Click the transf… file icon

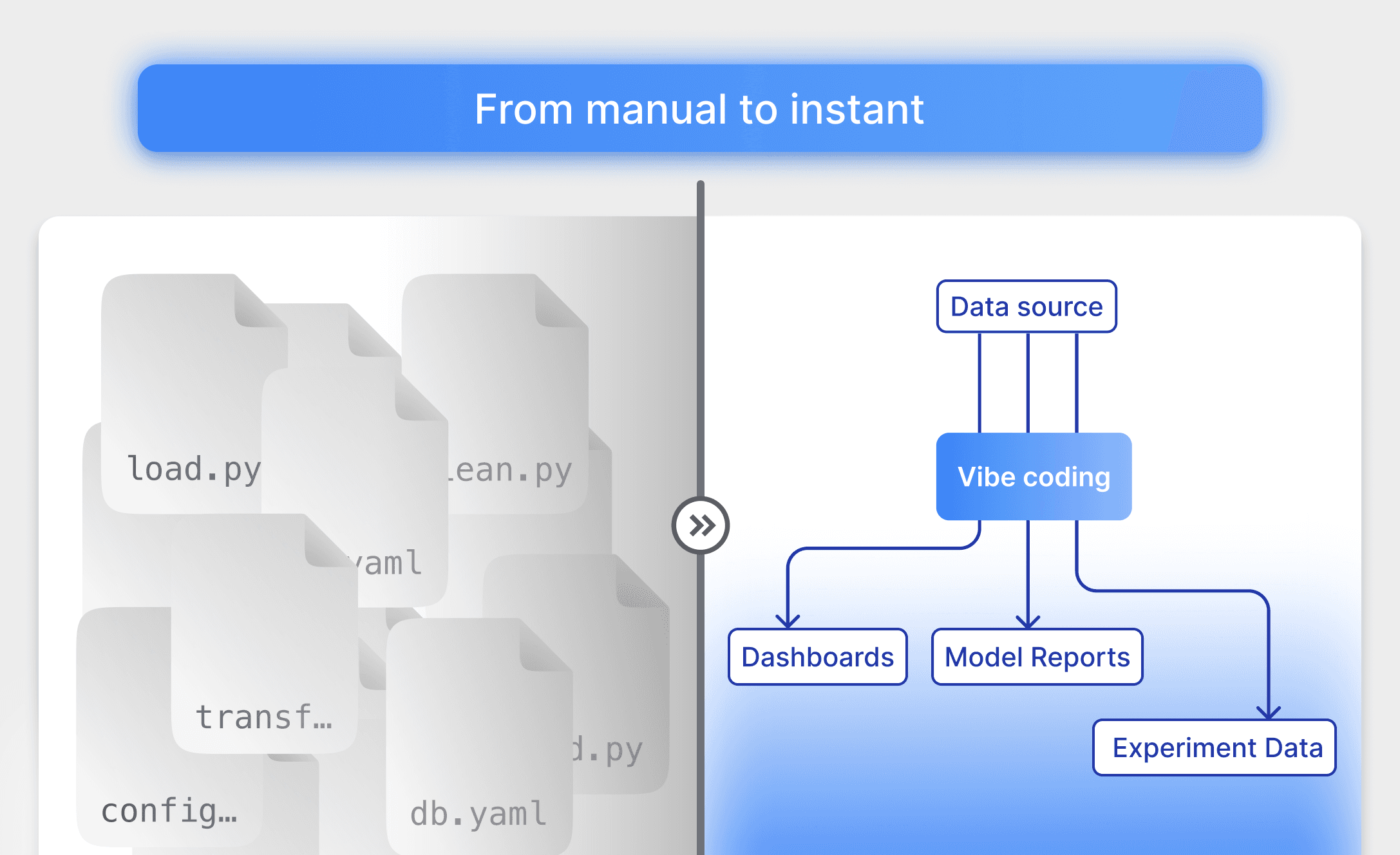tap(264, 634)
